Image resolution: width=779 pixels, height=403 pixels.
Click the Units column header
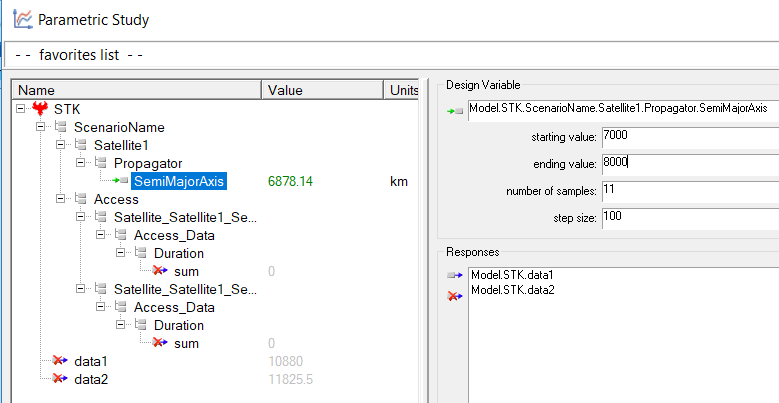pos(401,90)
